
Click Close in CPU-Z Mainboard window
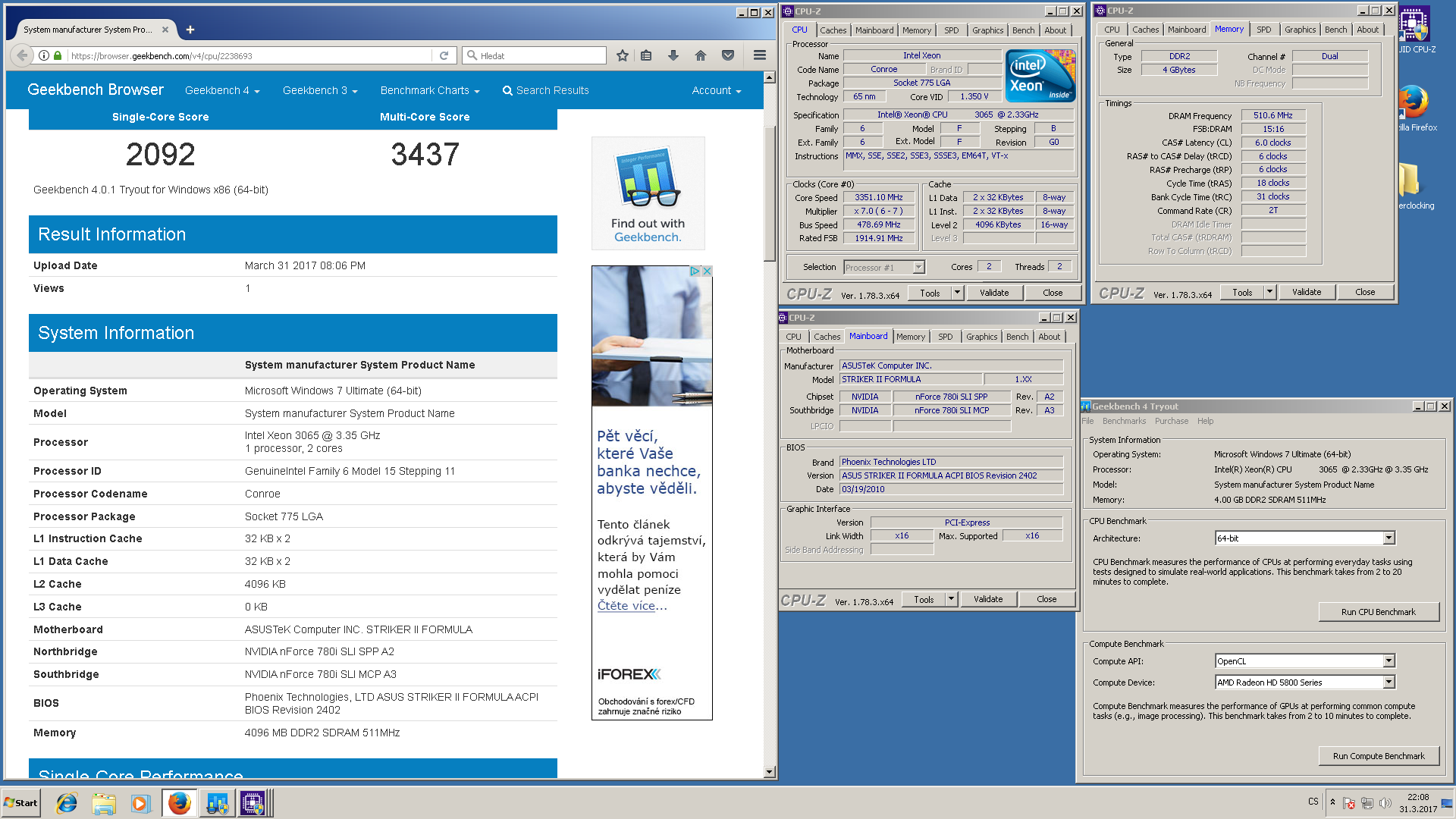1046,599
